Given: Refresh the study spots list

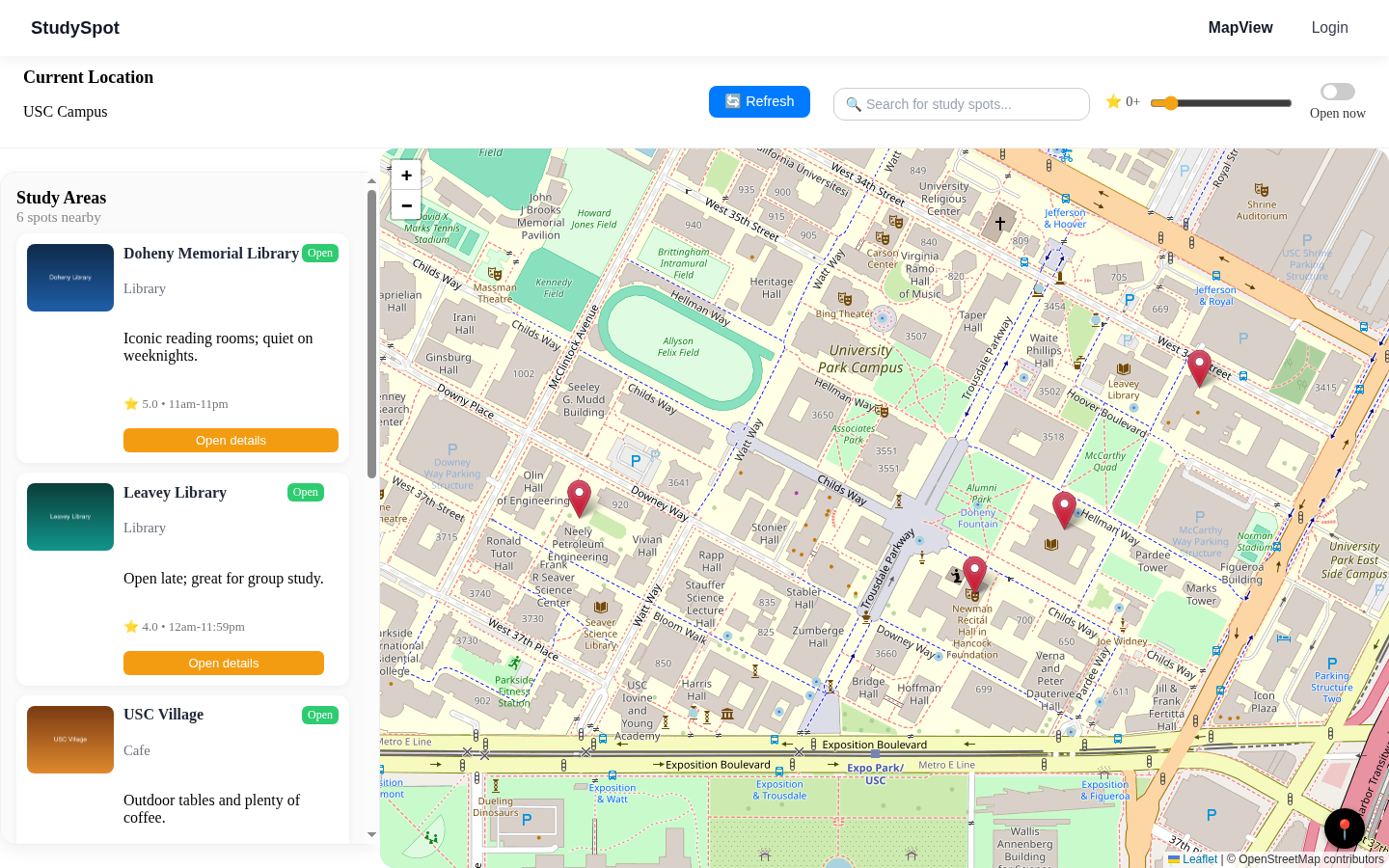Looking at the screenshot, I should tap(759, 101).
